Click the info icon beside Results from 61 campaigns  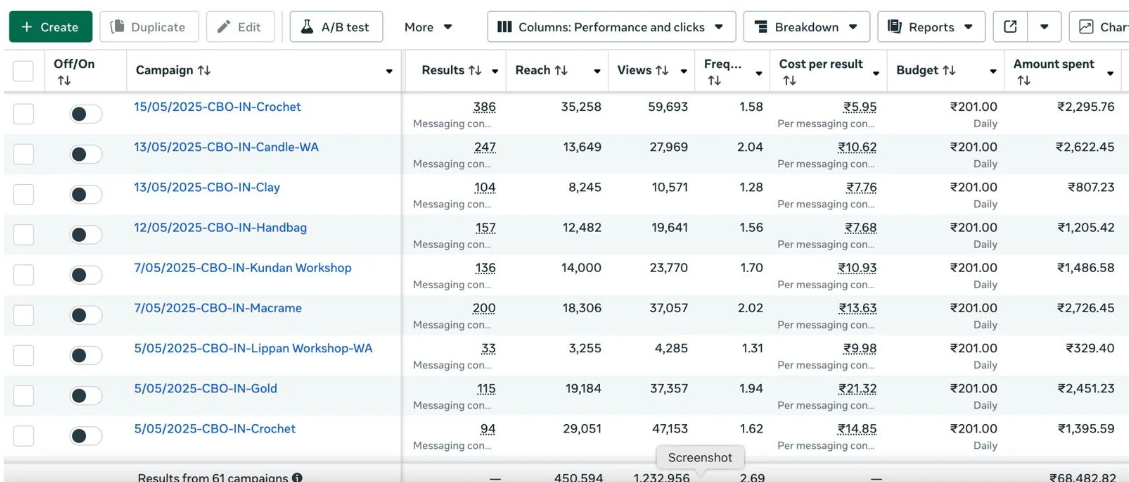click(x=297, y=478)
